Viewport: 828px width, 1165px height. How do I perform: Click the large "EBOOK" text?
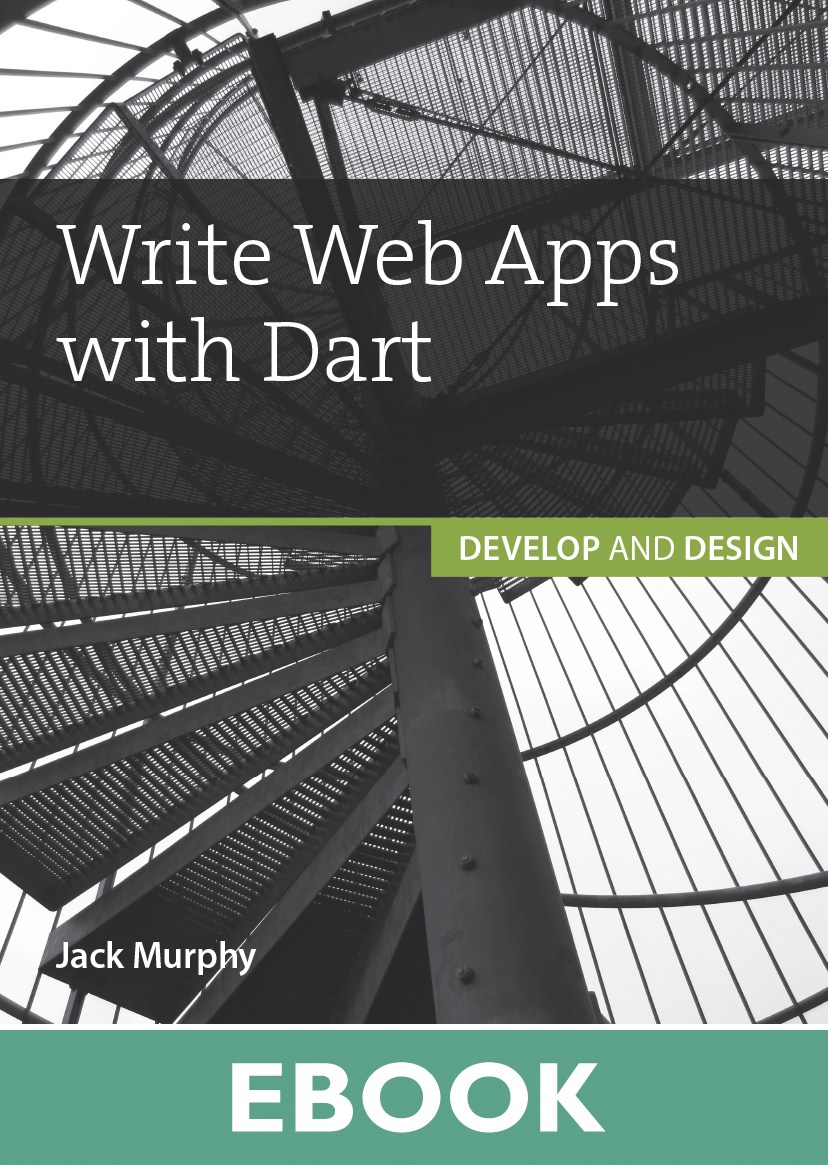[414, 1097]
